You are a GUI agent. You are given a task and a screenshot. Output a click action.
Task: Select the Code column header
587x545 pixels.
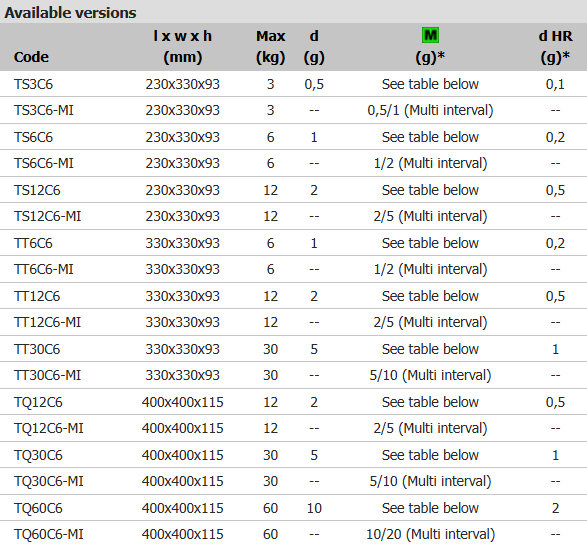click(31, 57)
